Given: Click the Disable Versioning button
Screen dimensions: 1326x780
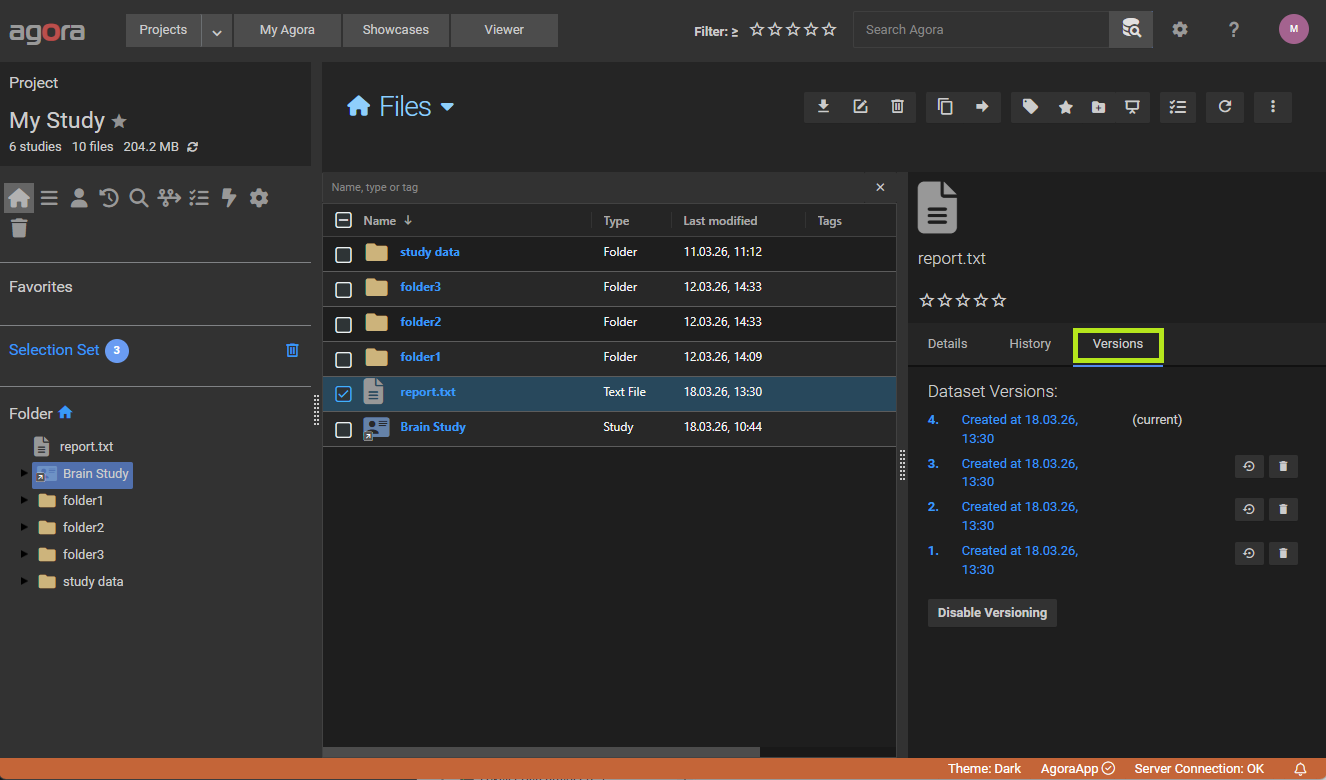Looking at the screenshot, I should [x=992, y=612].
